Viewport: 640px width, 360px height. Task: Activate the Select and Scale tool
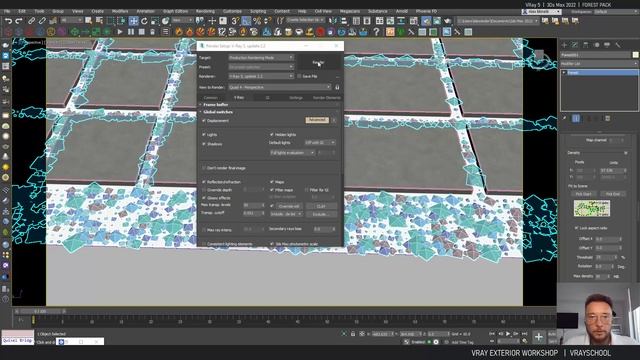tap(155, 21)
